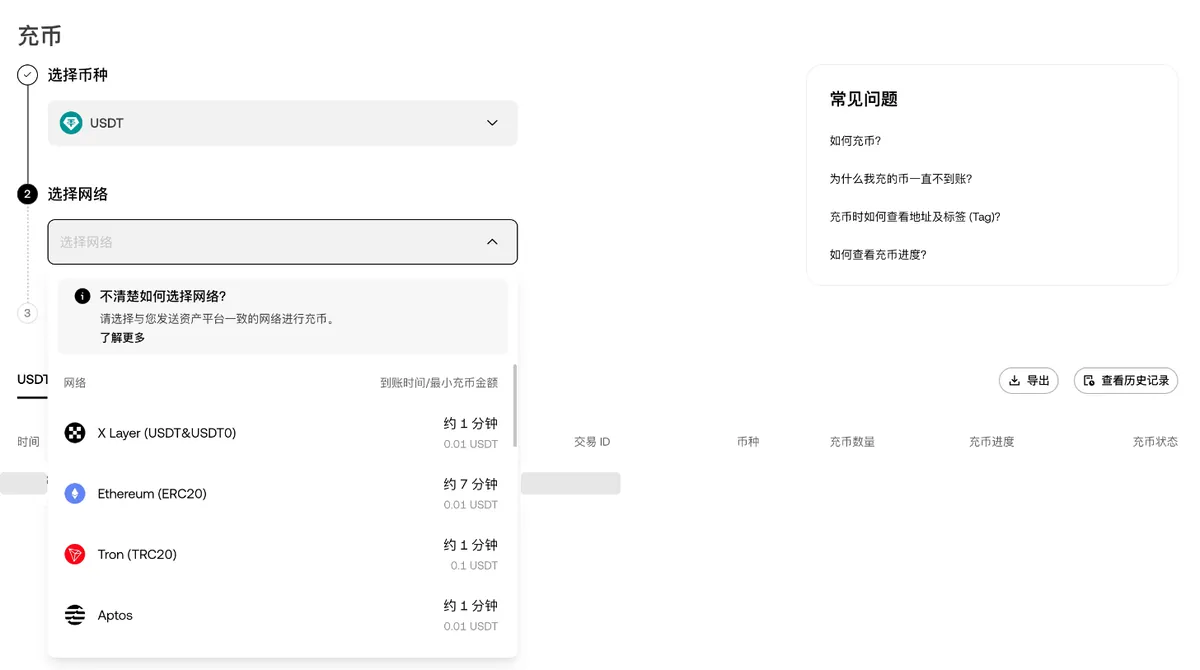The width and height of the screenshot is (1200, 670).
Task: Click the step 2 circle marker
Action: pyautogui.click(x=28, y=194)
